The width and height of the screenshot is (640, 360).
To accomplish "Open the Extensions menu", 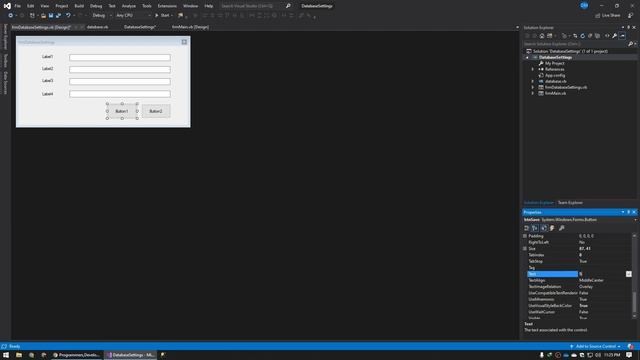I will (167, 6).
